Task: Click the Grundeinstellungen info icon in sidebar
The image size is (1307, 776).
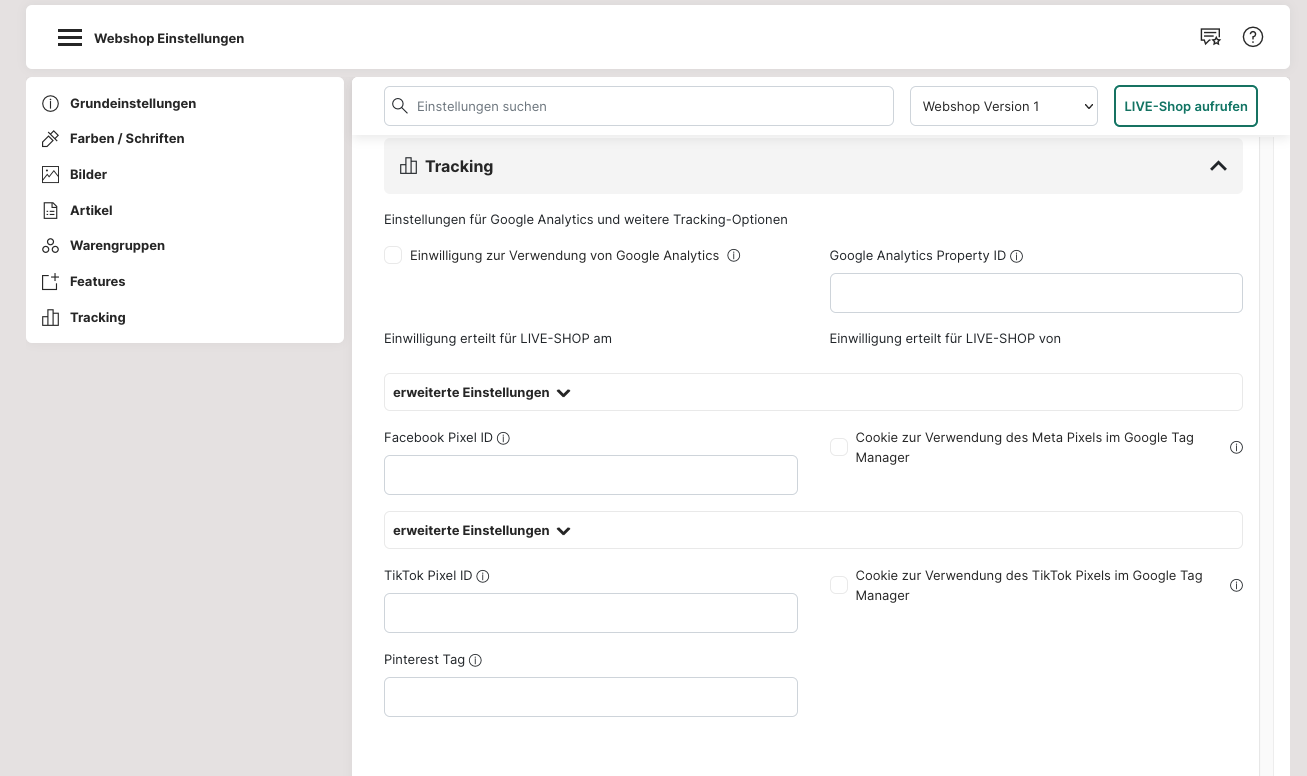Action: (50, 103)
